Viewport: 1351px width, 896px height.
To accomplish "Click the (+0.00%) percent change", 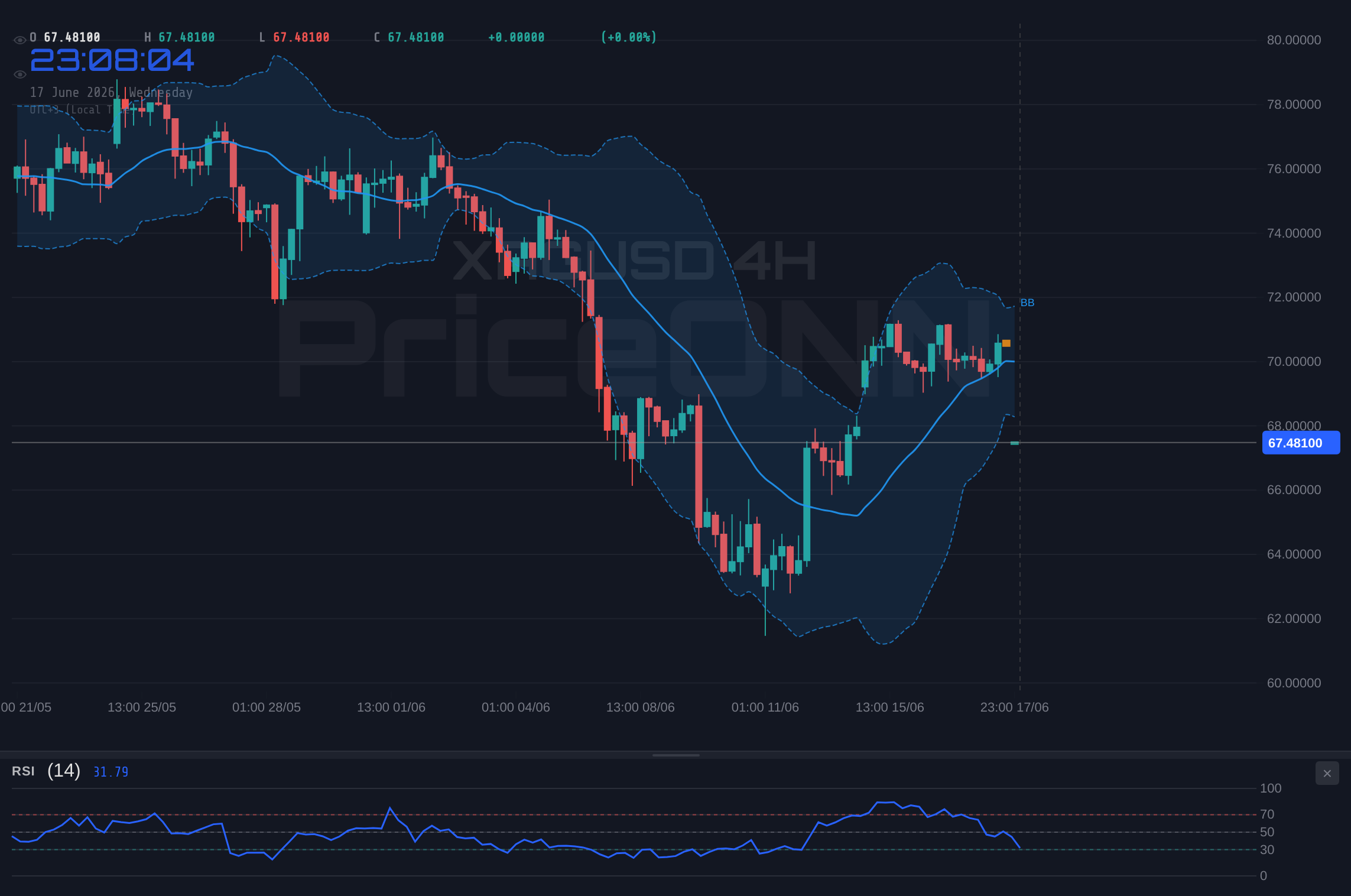I will coord(629,37).
